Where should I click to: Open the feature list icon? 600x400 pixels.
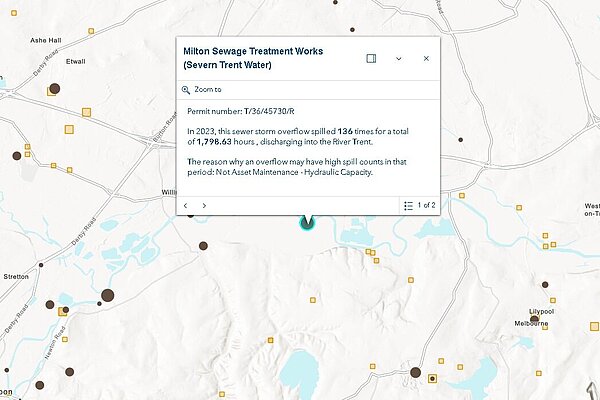click(x=408, y=206)
